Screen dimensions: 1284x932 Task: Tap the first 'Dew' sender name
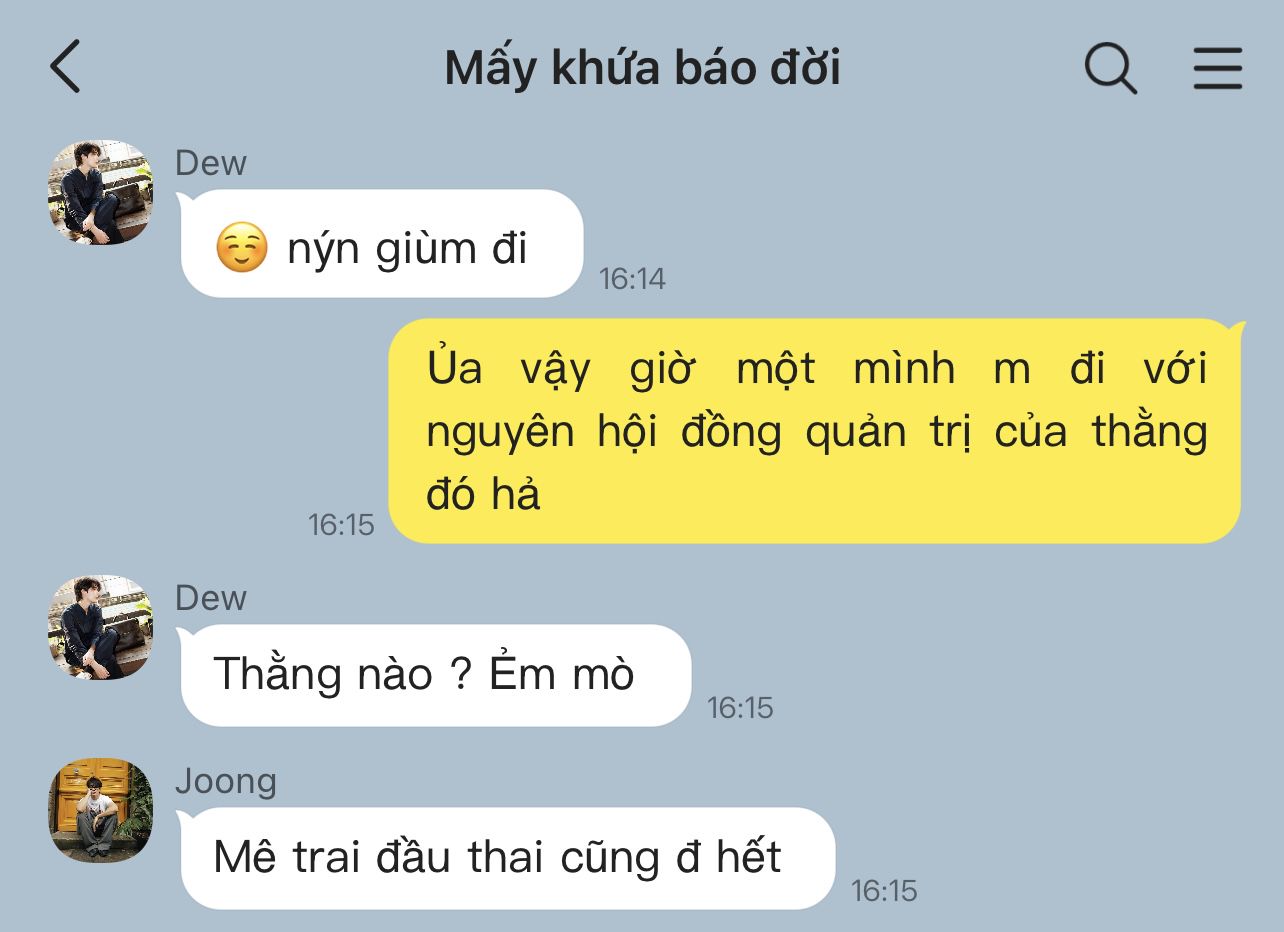[x=211, y=163]
